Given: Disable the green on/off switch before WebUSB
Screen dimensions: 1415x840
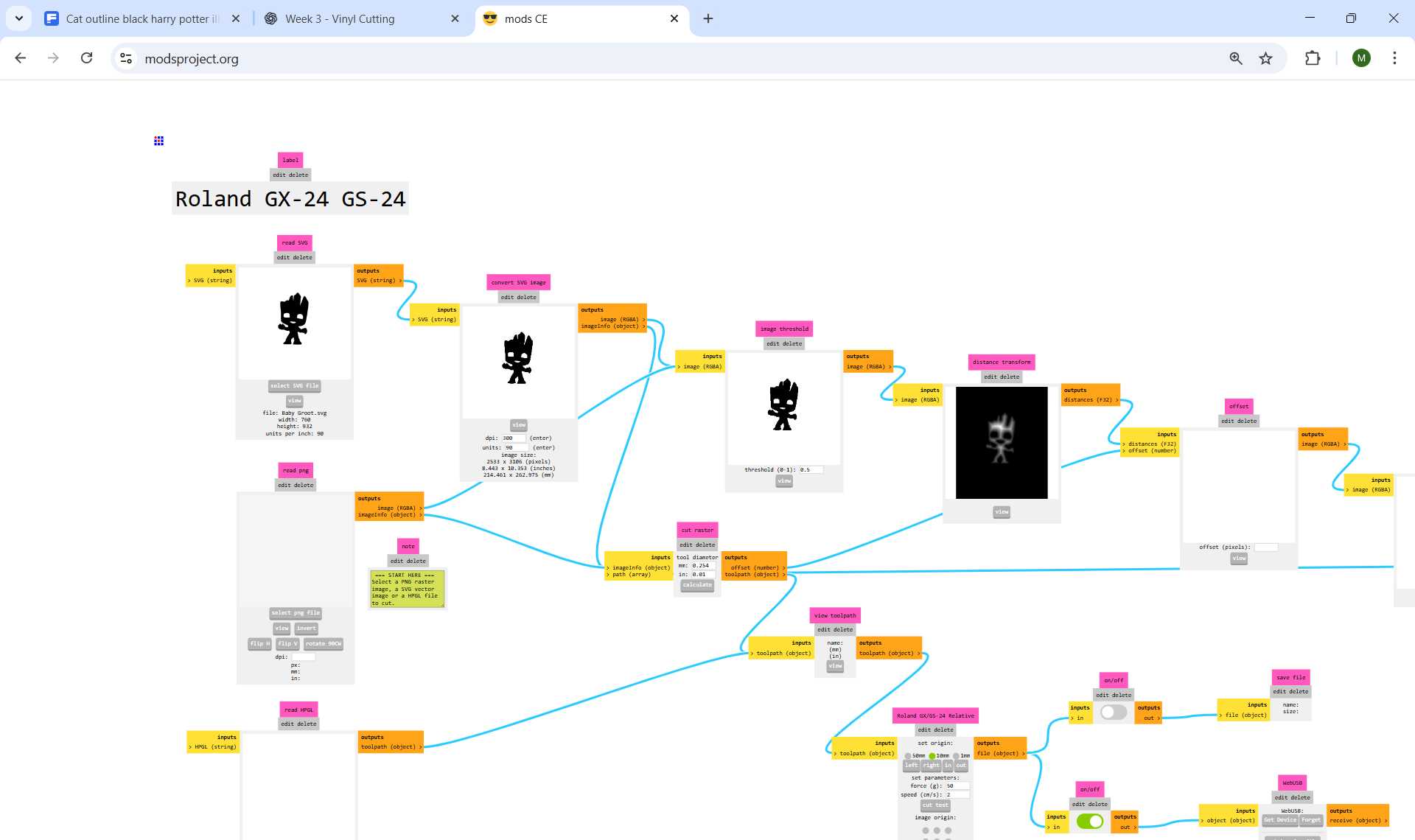Looking at the screenshot, I should point(1091,821).
